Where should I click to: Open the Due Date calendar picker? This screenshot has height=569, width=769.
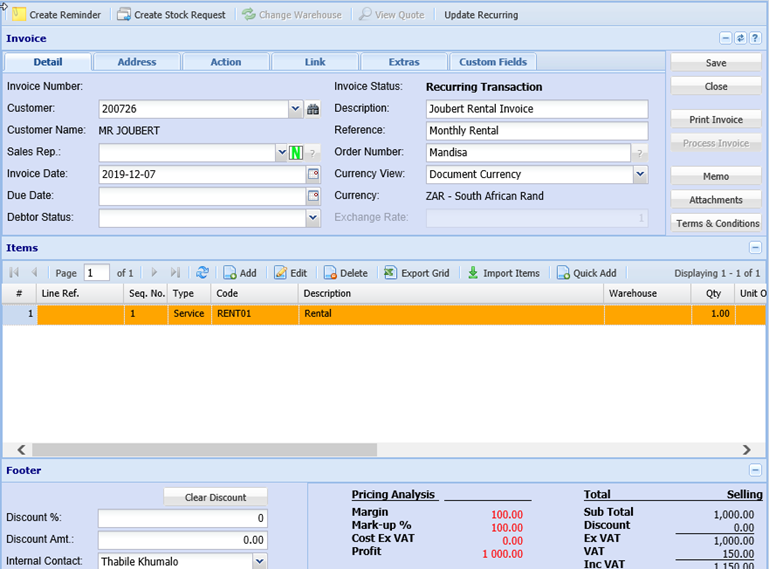312,196
